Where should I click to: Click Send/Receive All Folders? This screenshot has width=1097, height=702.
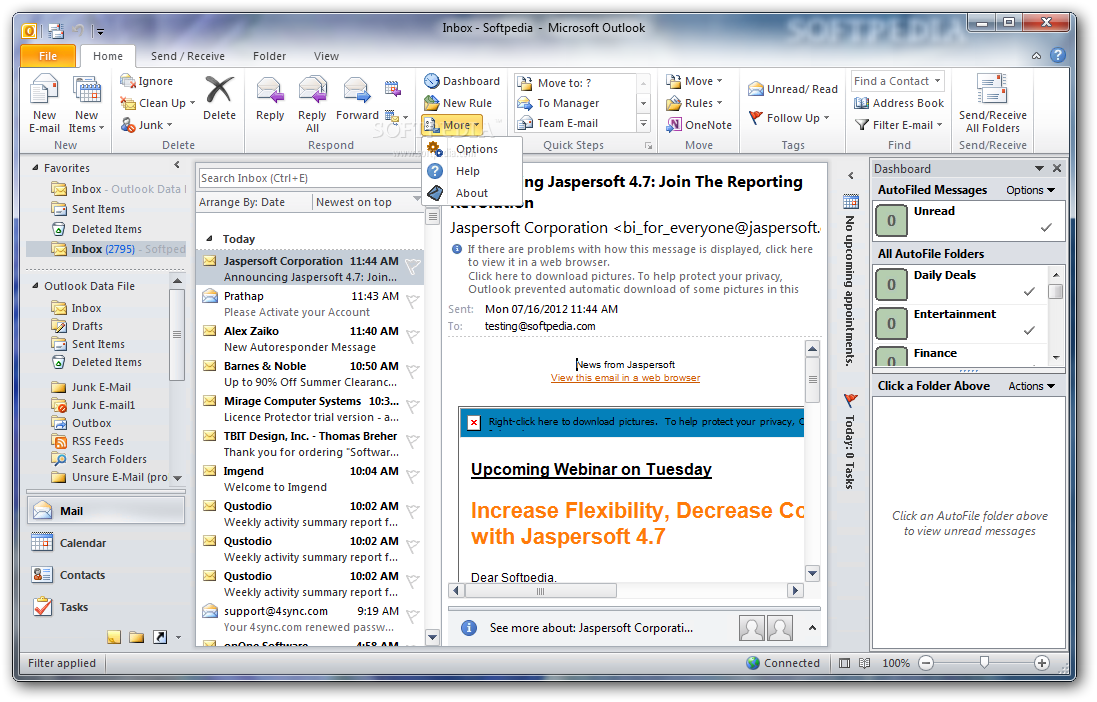click(x=992, y=104)
